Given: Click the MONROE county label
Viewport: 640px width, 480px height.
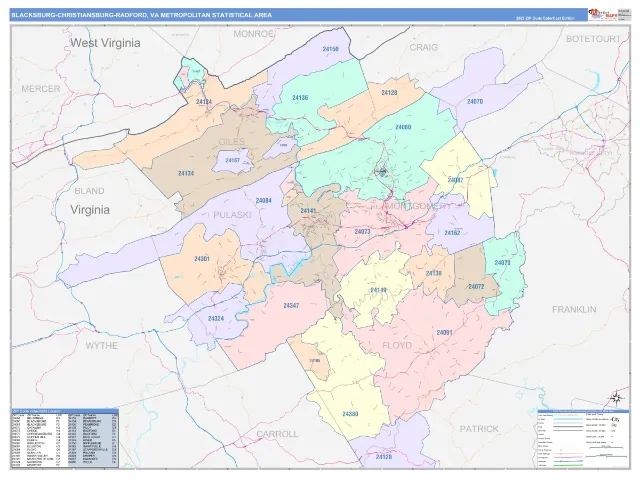Looking at the screenshot, I should (253, 34).
